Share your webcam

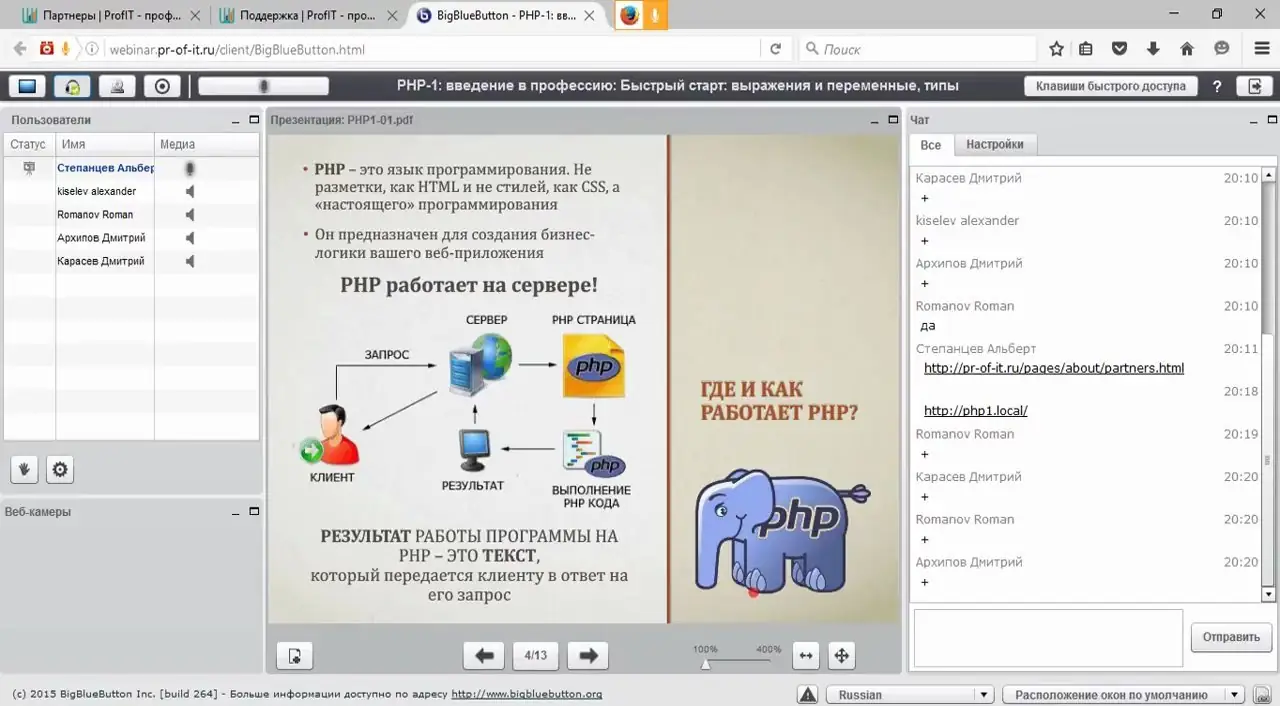tap(117, 86)
